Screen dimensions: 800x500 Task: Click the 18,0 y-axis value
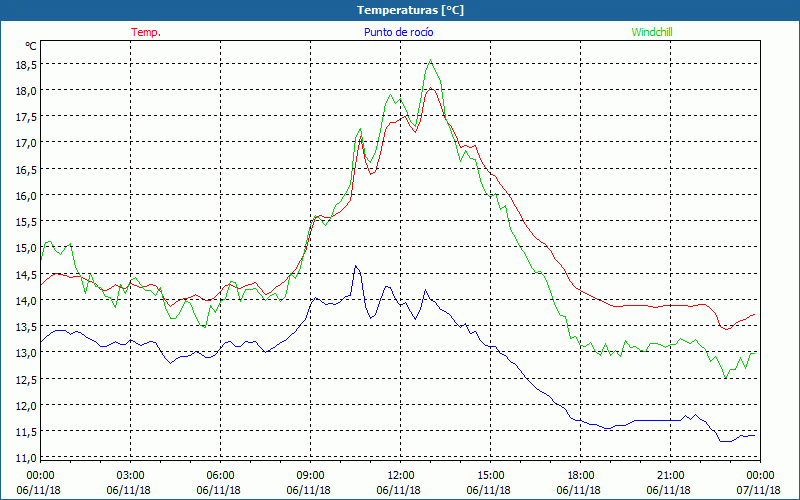tap(26, 91)
